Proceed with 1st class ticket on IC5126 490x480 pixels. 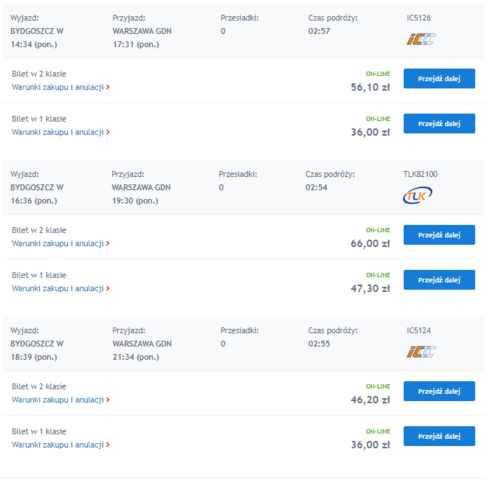click(439, 124)
